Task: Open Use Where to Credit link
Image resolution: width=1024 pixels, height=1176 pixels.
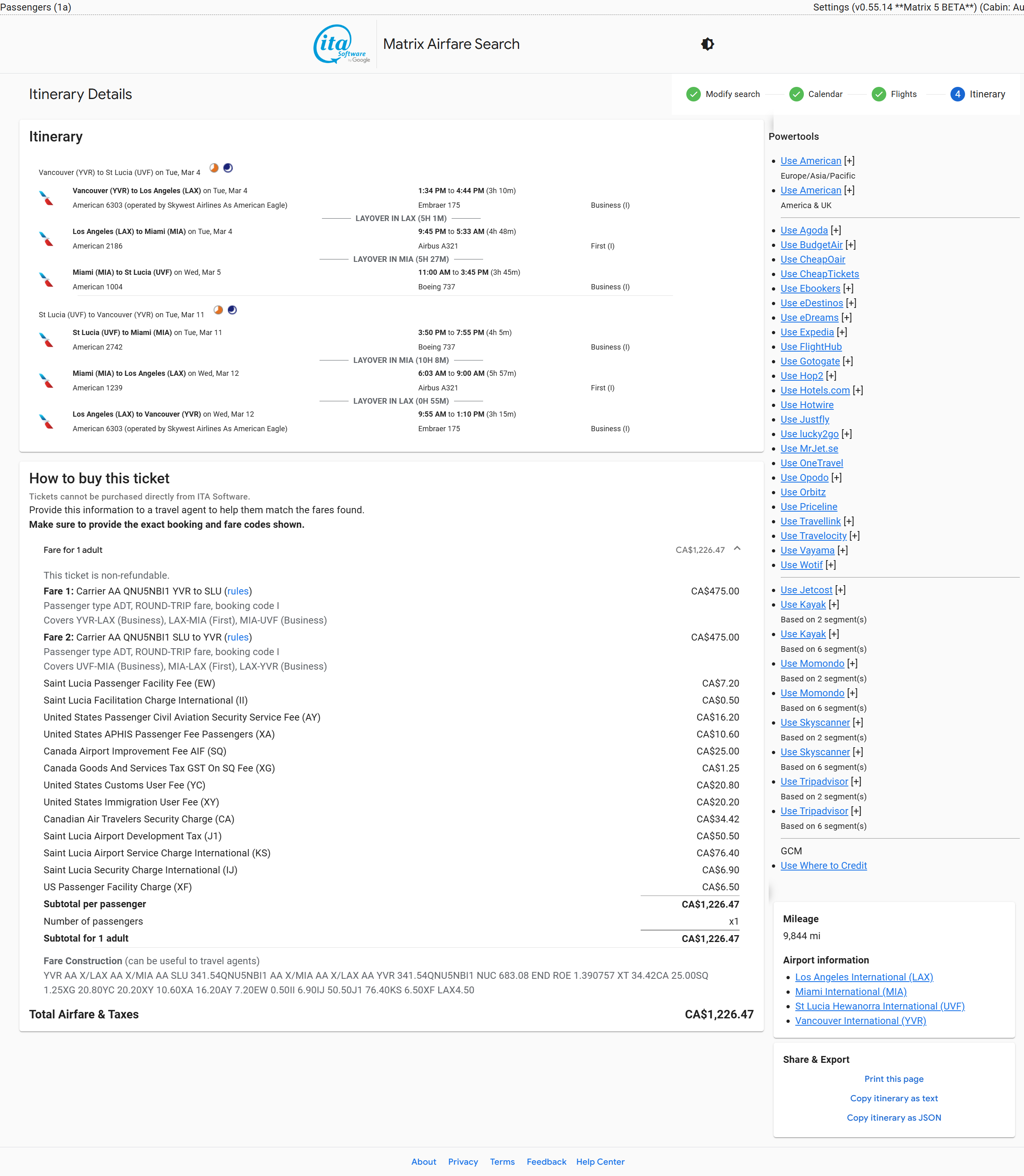Action: pos(823,866)
